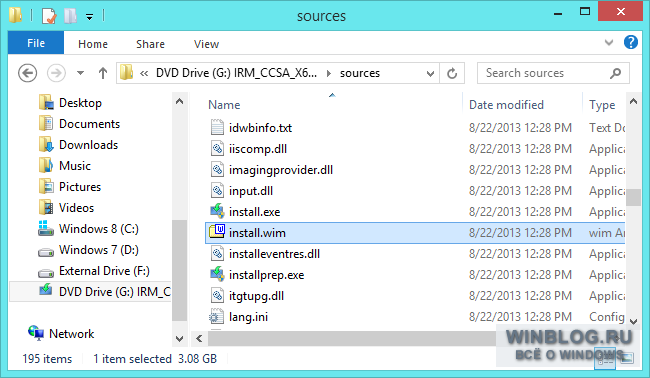Click the sources breadcrumb in address bar
Image resolution: width=650 pixels, height=378 pixels.
point(360,73)
